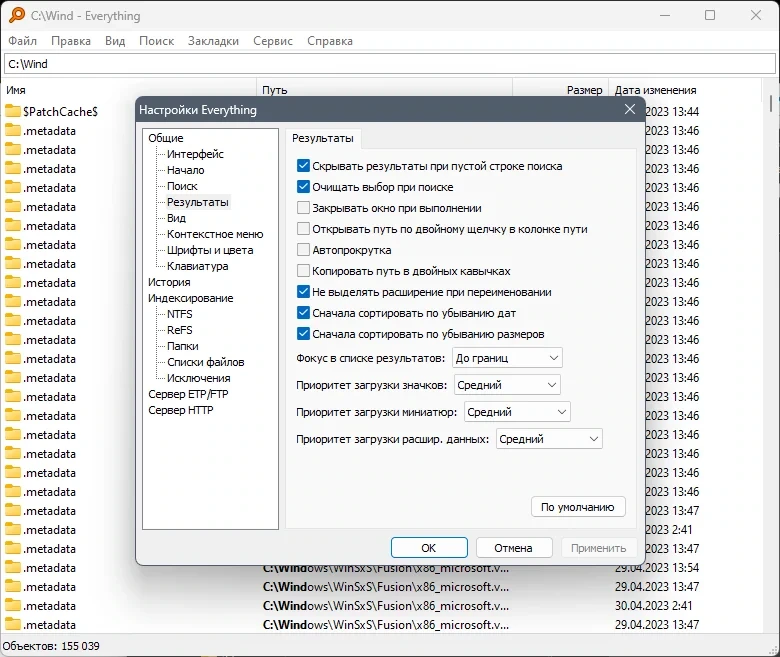The image size is (780, 657).
Task: Click the OK button
Action: click(x=429, y=548)
